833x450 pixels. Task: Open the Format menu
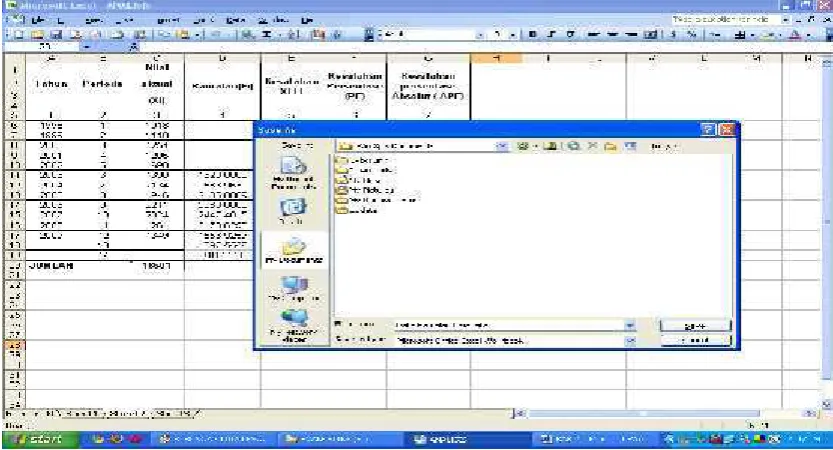(168, 20)
